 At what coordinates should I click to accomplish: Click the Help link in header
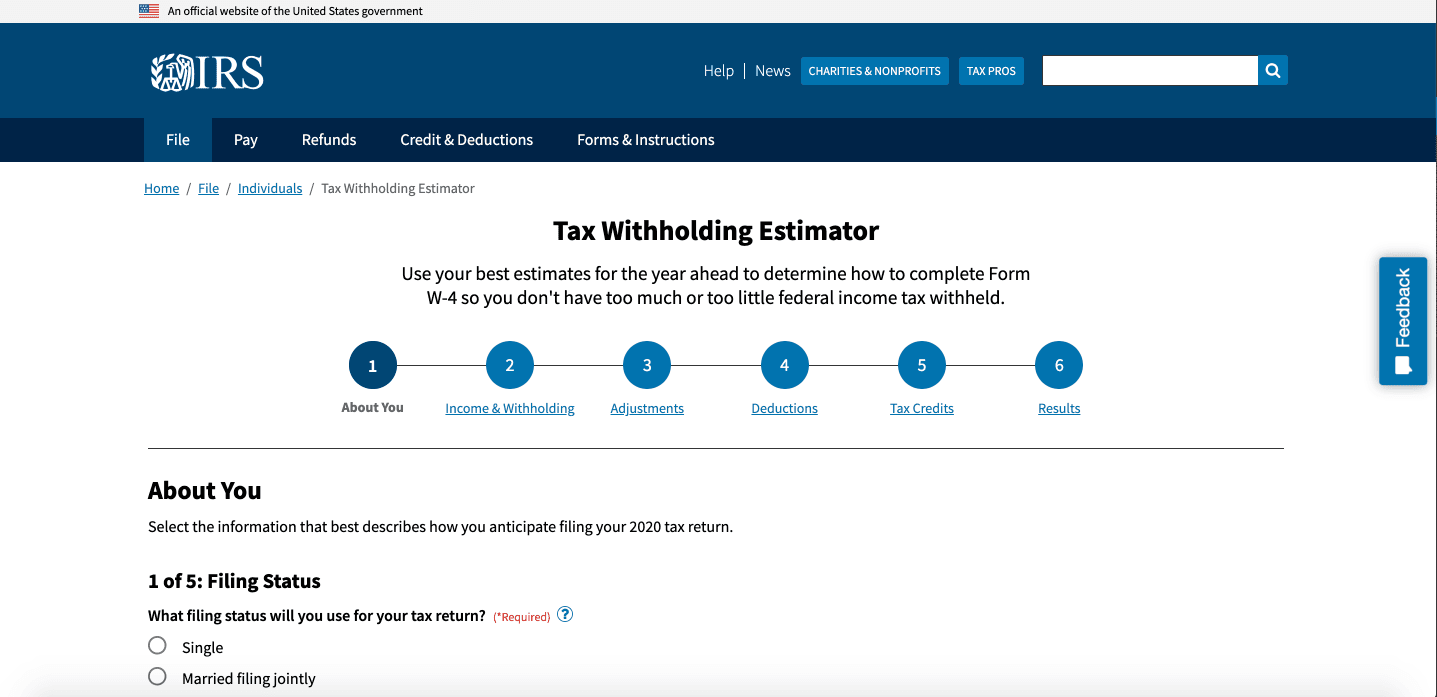pyautogui.click(x=718, y=71)
